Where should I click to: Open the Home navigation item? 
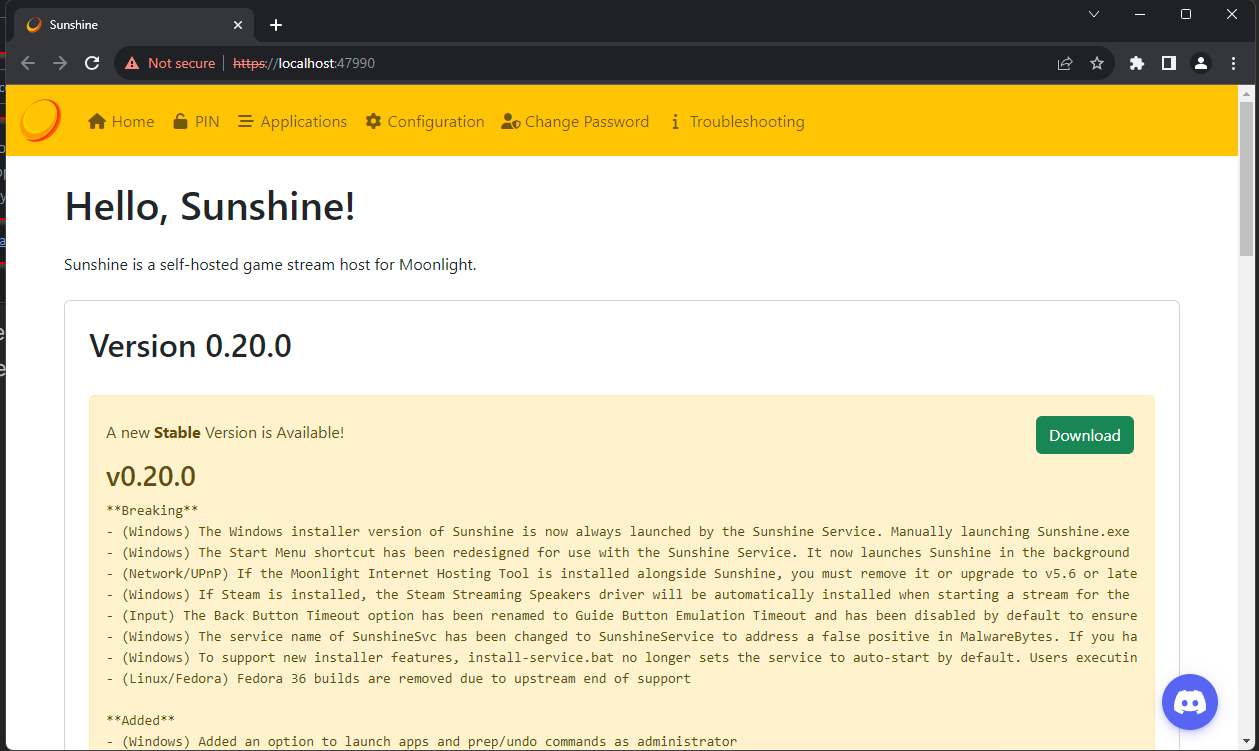[121, 122]
